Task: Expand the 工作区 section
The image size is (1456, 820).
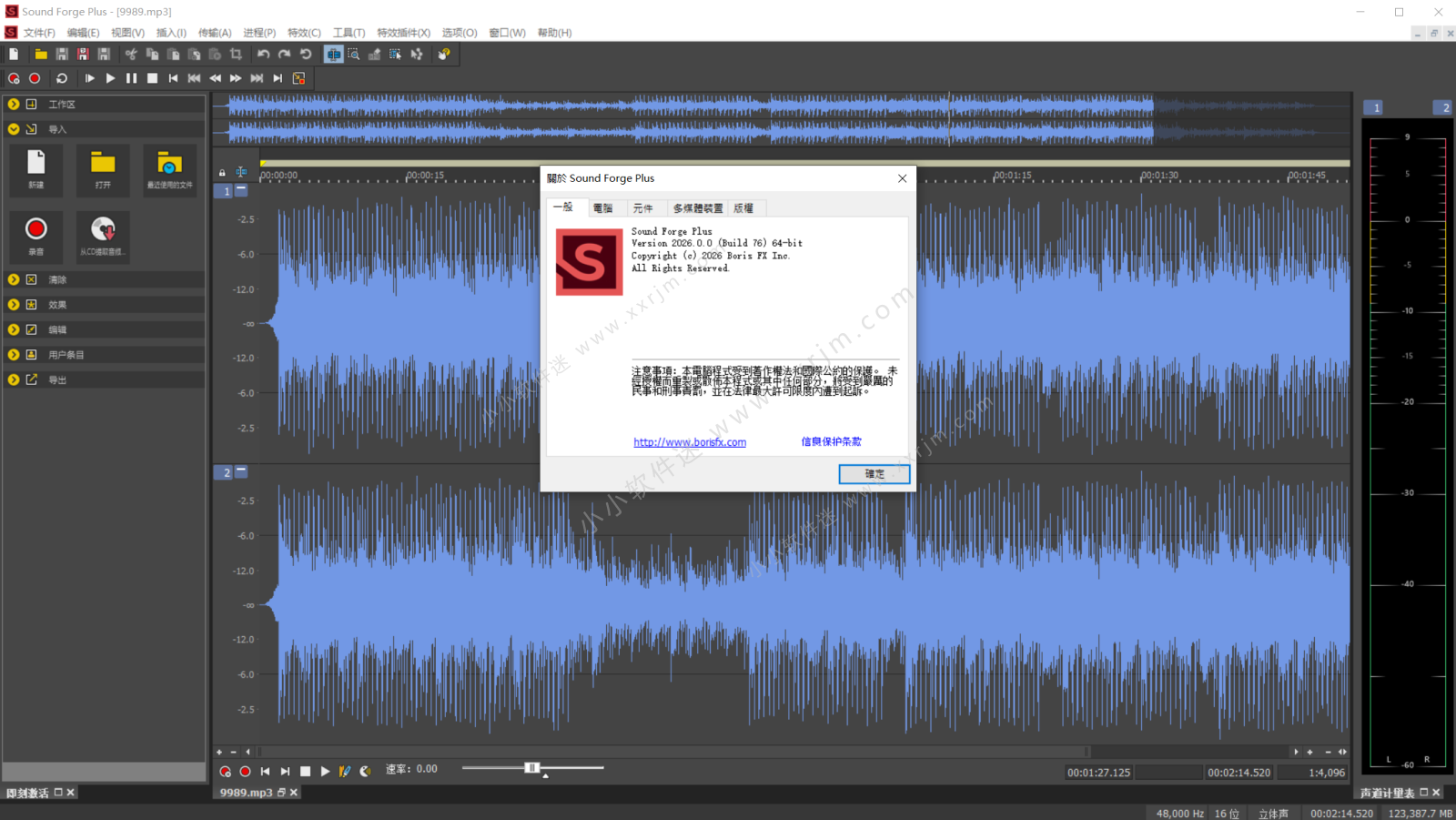Action: 14,105
